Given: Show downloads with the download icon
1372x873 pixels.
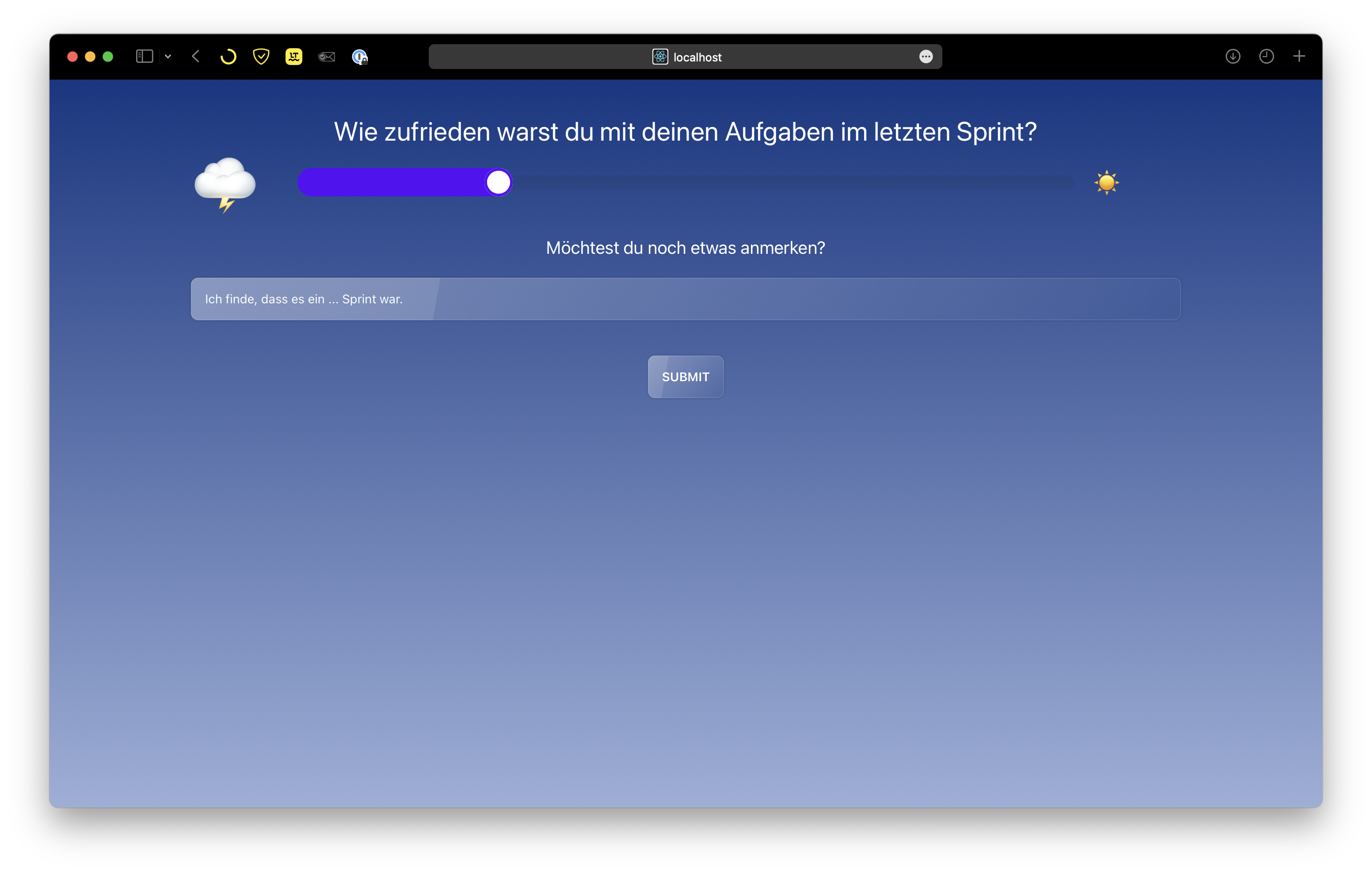Looking at the screenshot, I should tap(1233, 57).
